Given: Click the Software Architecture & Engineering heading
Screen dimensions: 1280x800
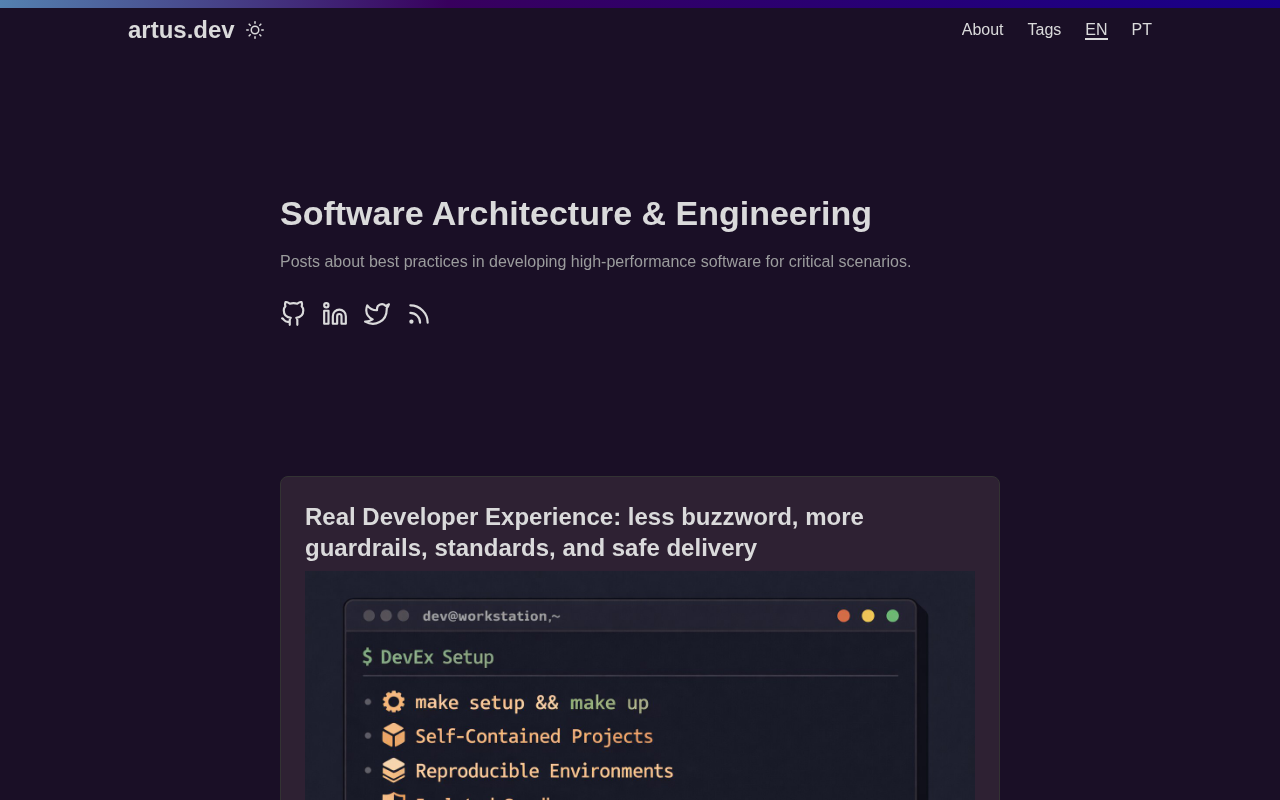Looking at the screenshot, I should (576, 213).
